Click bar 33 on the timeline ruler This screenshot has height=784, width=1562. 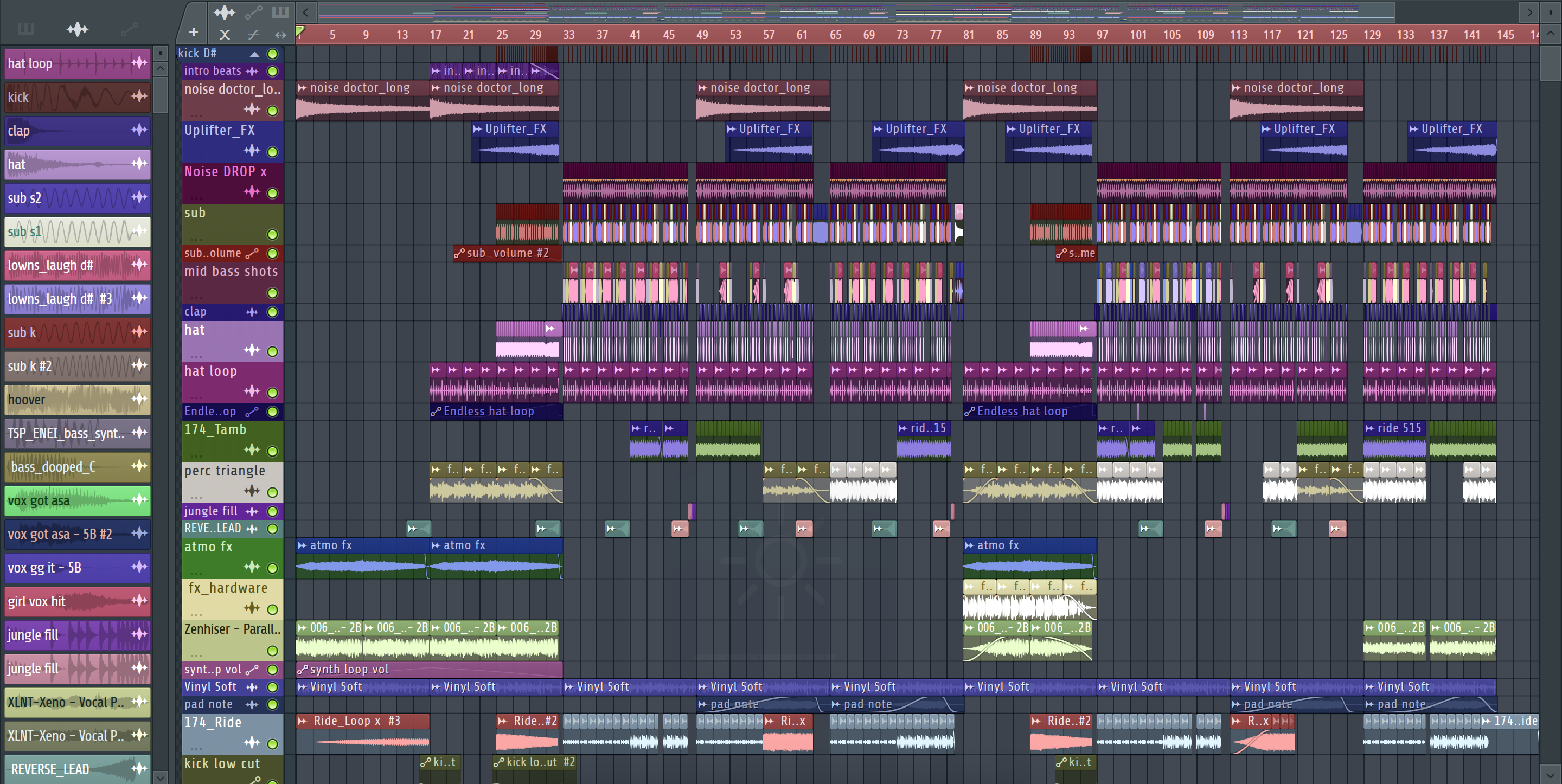click(x=568, y=35)
